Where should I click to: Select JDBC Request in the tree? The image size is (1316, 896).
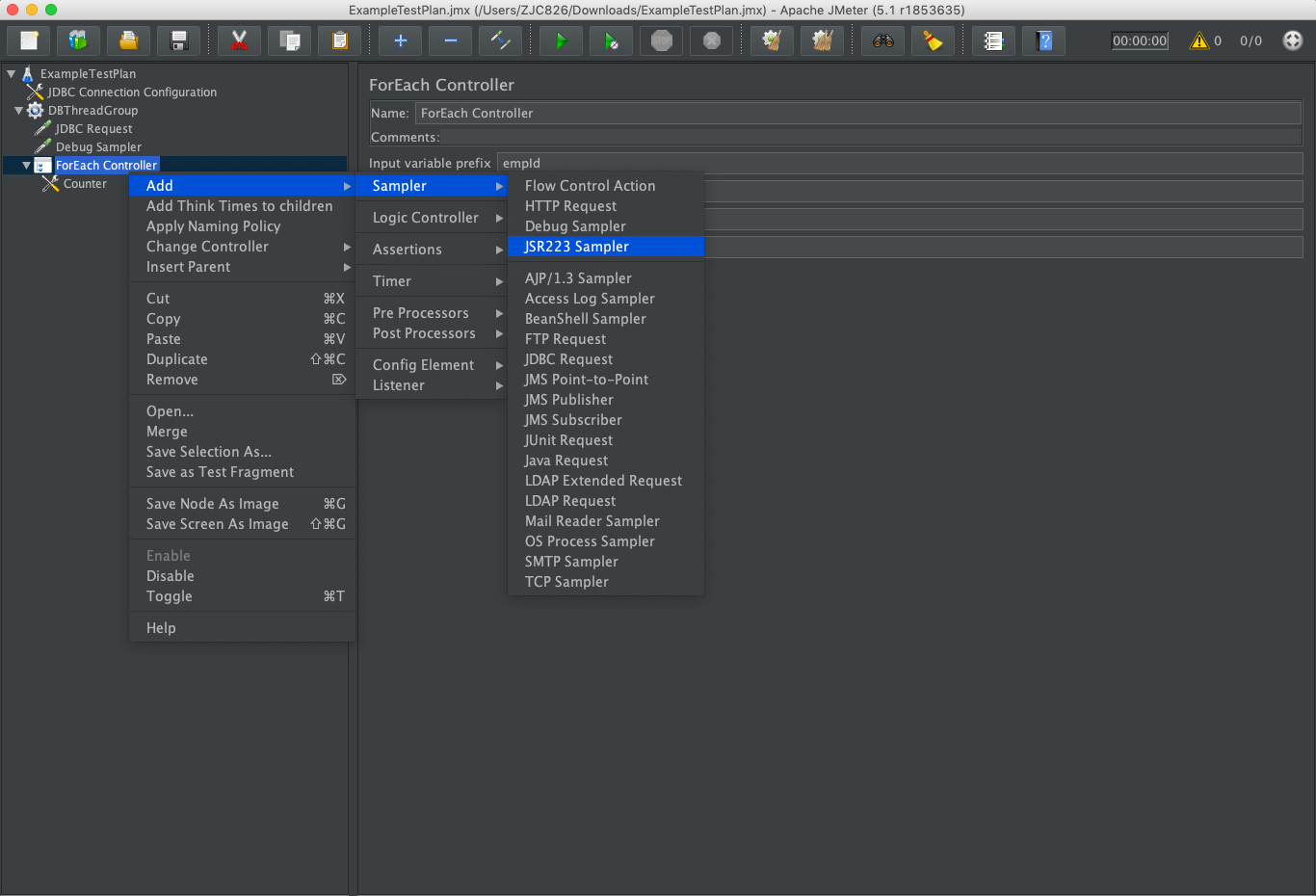click(x=93, y=129)
